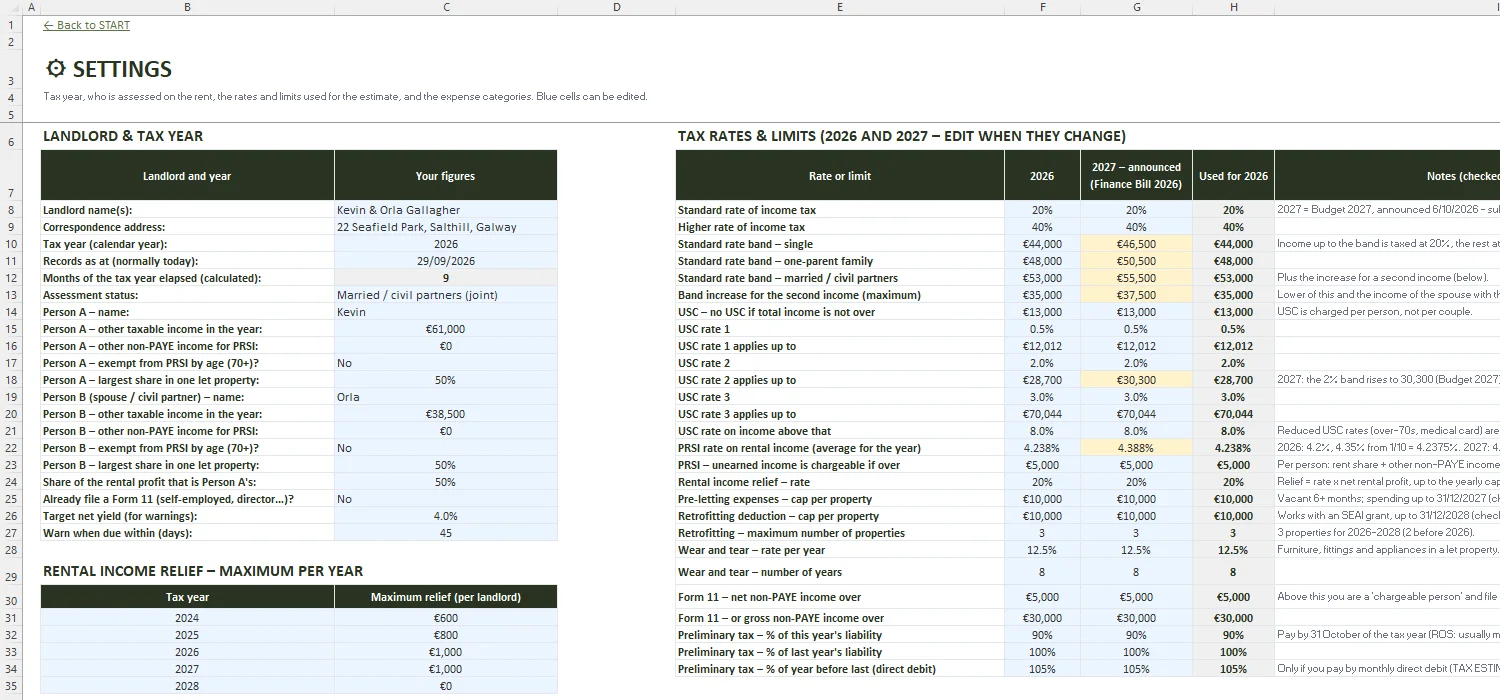Image resolution: width=1500 pixels, height=700 pixels.
Task: Click the Records as at date 29/09/2026
Action: 446,261
